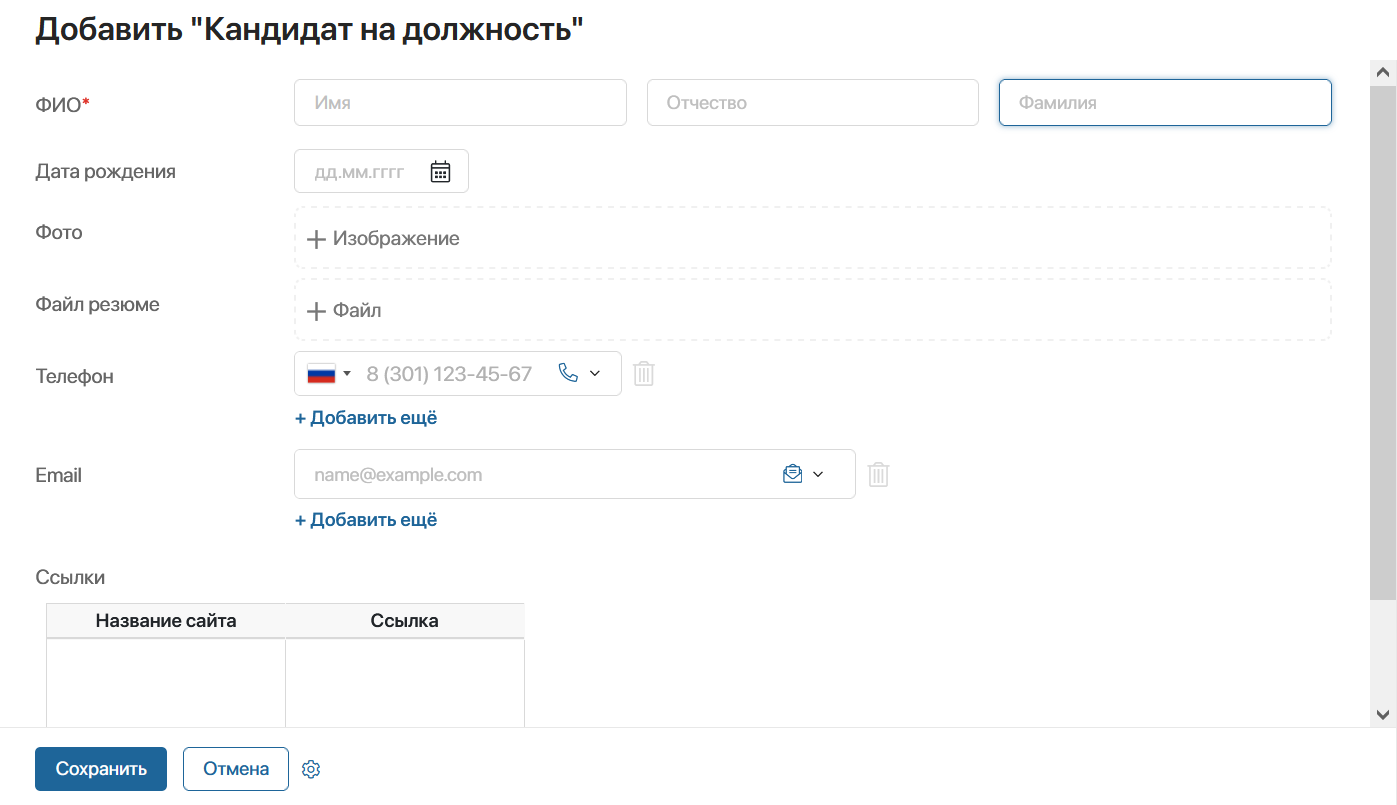Screen dimensions: 1397x805
Task: Click the phone handset icon in Телефон field
Action: [x=568, y=373]
